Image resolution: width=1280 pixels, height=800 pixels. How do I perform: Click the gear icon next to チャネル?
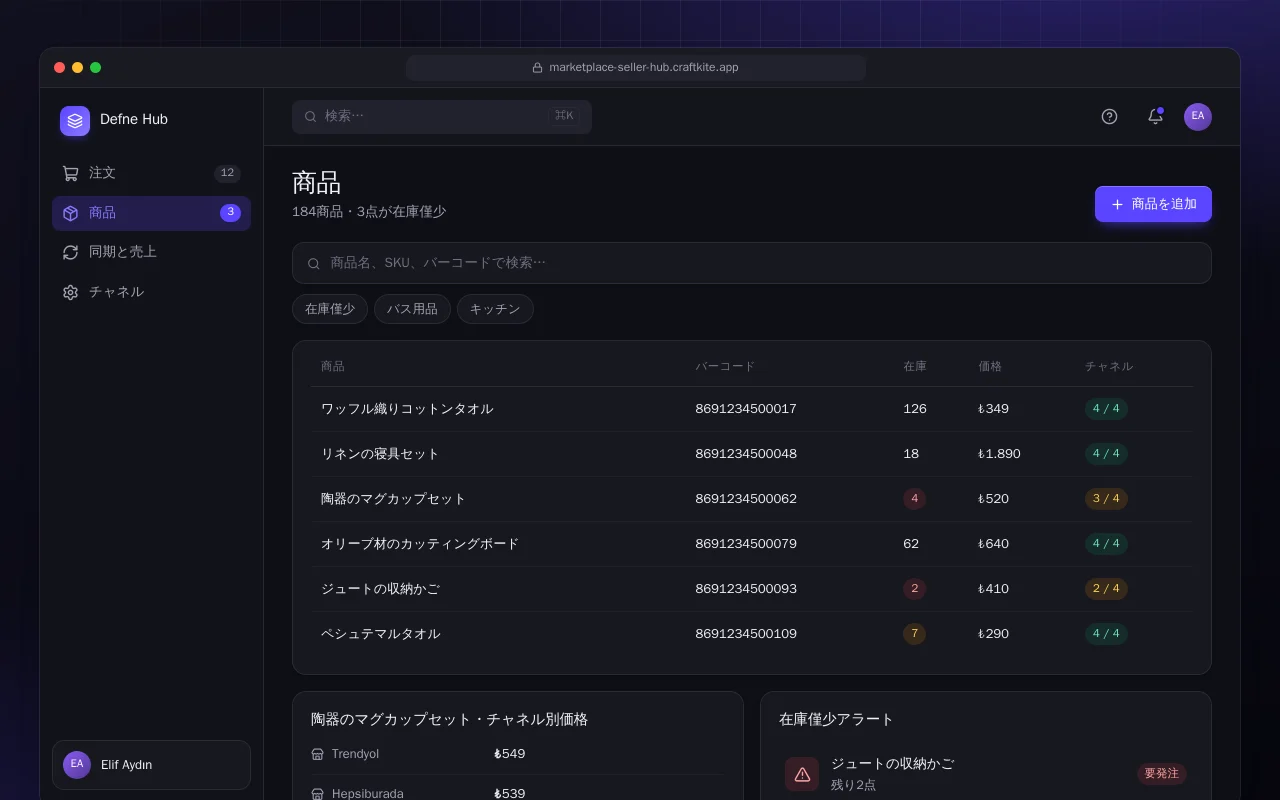pyautogui.click(x=70, y=292)
